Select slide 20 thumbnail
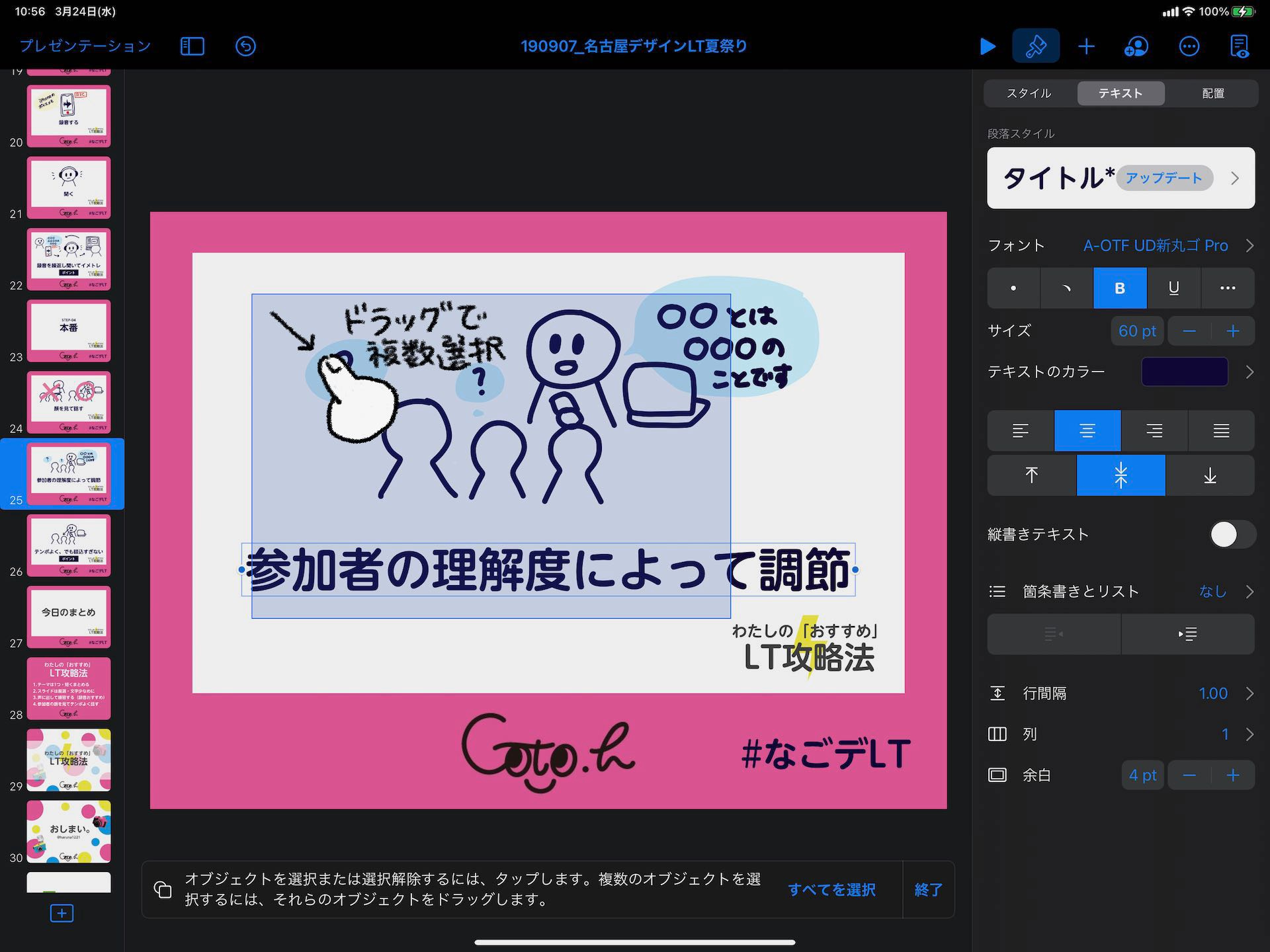The width and height of the screenshot is (1270, 952). [x=69, y=116]
